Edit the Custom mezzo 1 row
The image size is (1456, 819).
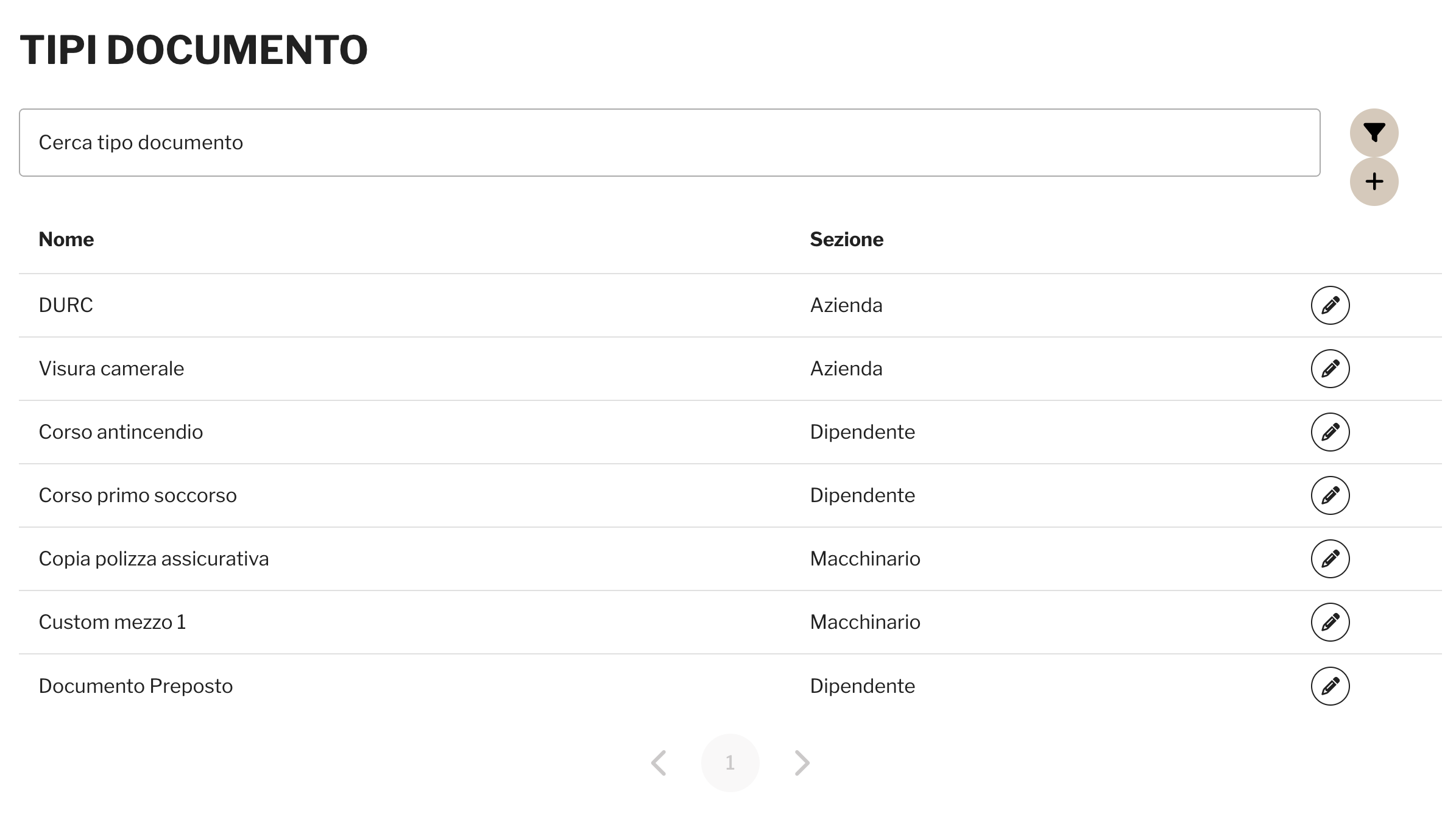(1330, 622)
